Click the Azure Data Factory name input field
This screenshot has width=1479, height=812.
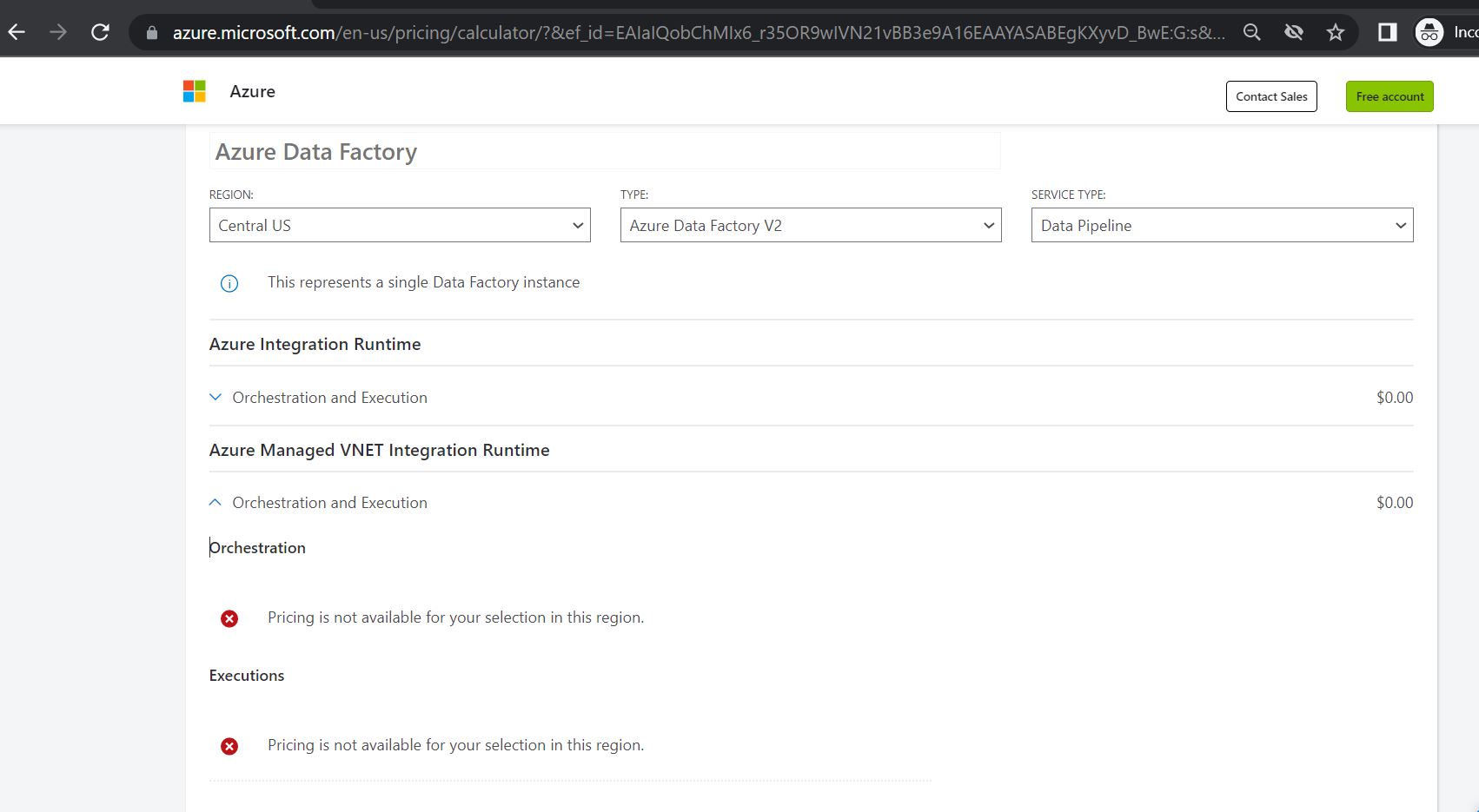click(x=603, y=151)
